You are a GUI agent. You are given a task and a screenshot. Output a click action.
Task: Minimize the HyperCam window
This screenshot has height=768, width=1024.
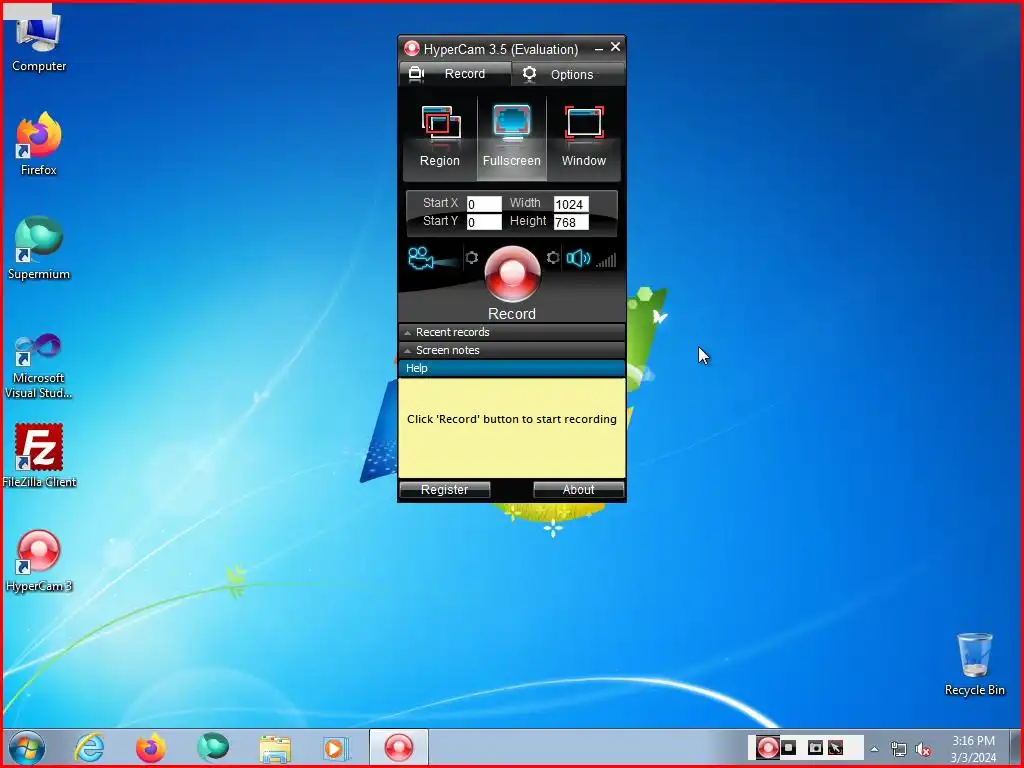click(599, 48)
